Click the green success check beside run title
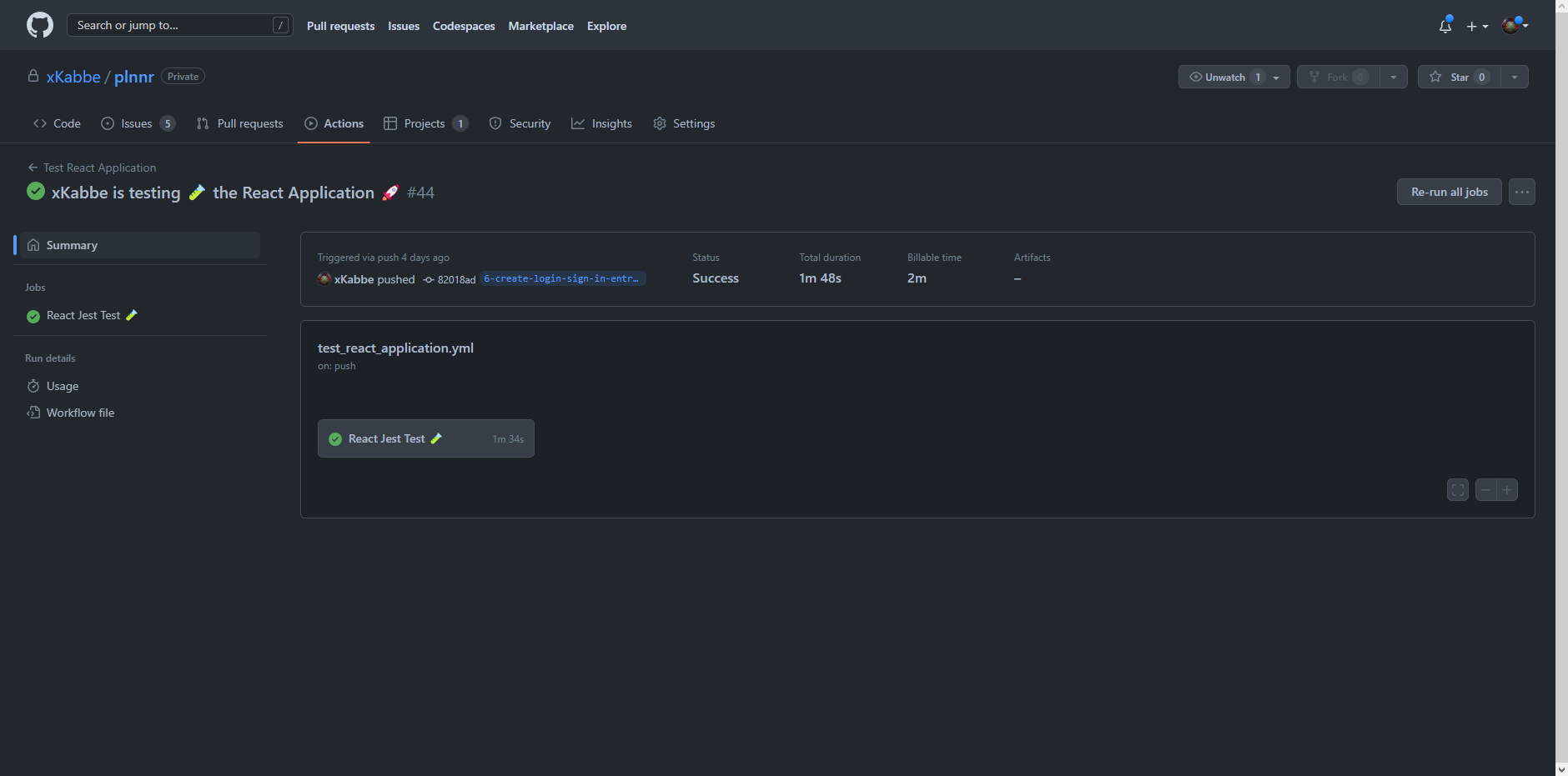 36,191
